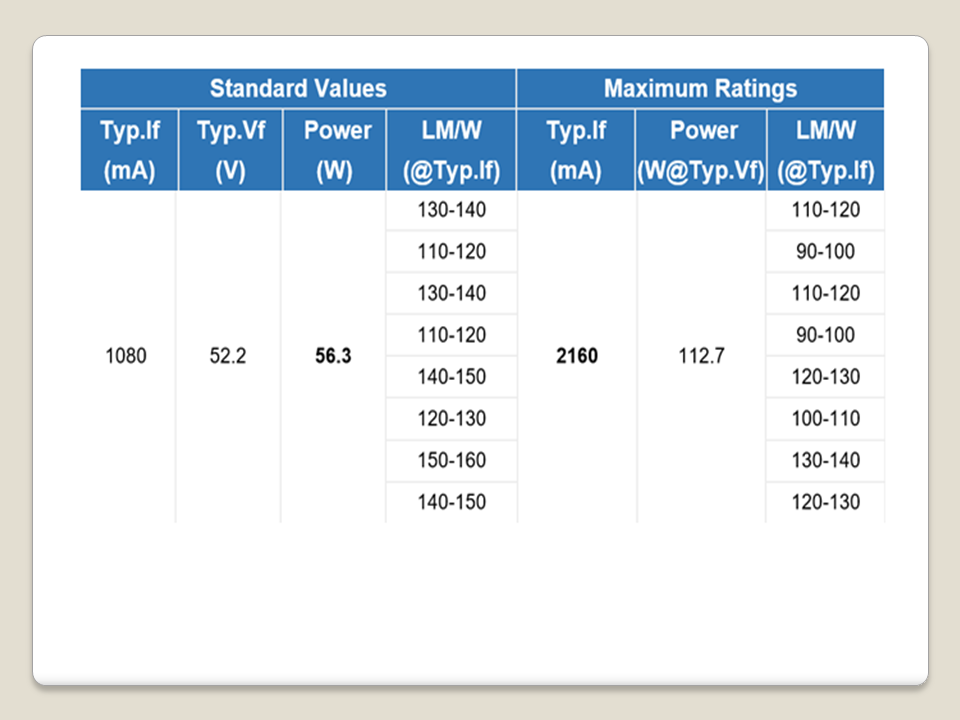This screenshot has width=960, height=720.
Task: Select the top 130-140 cell under Standard Values
Action: click(x=451, y=210)
